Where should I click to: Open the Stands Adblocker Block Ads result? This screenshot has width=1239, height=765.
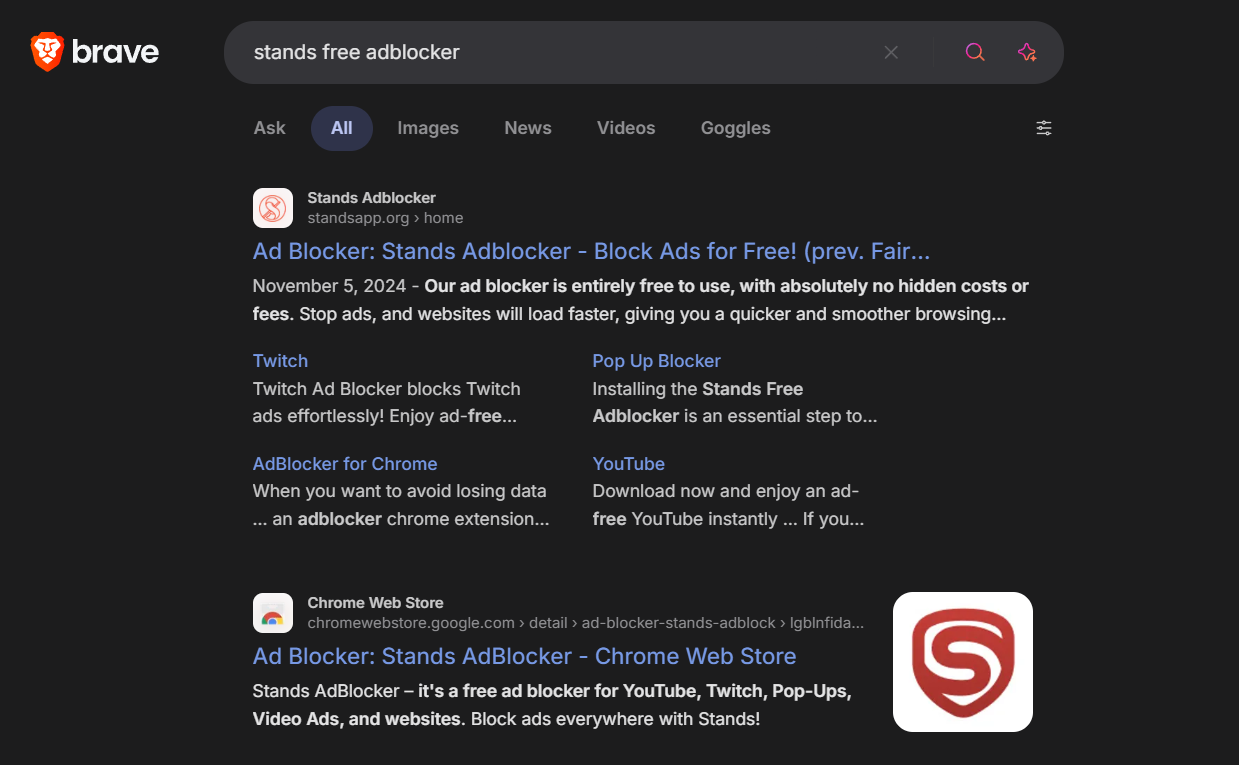tap(591, 251)
